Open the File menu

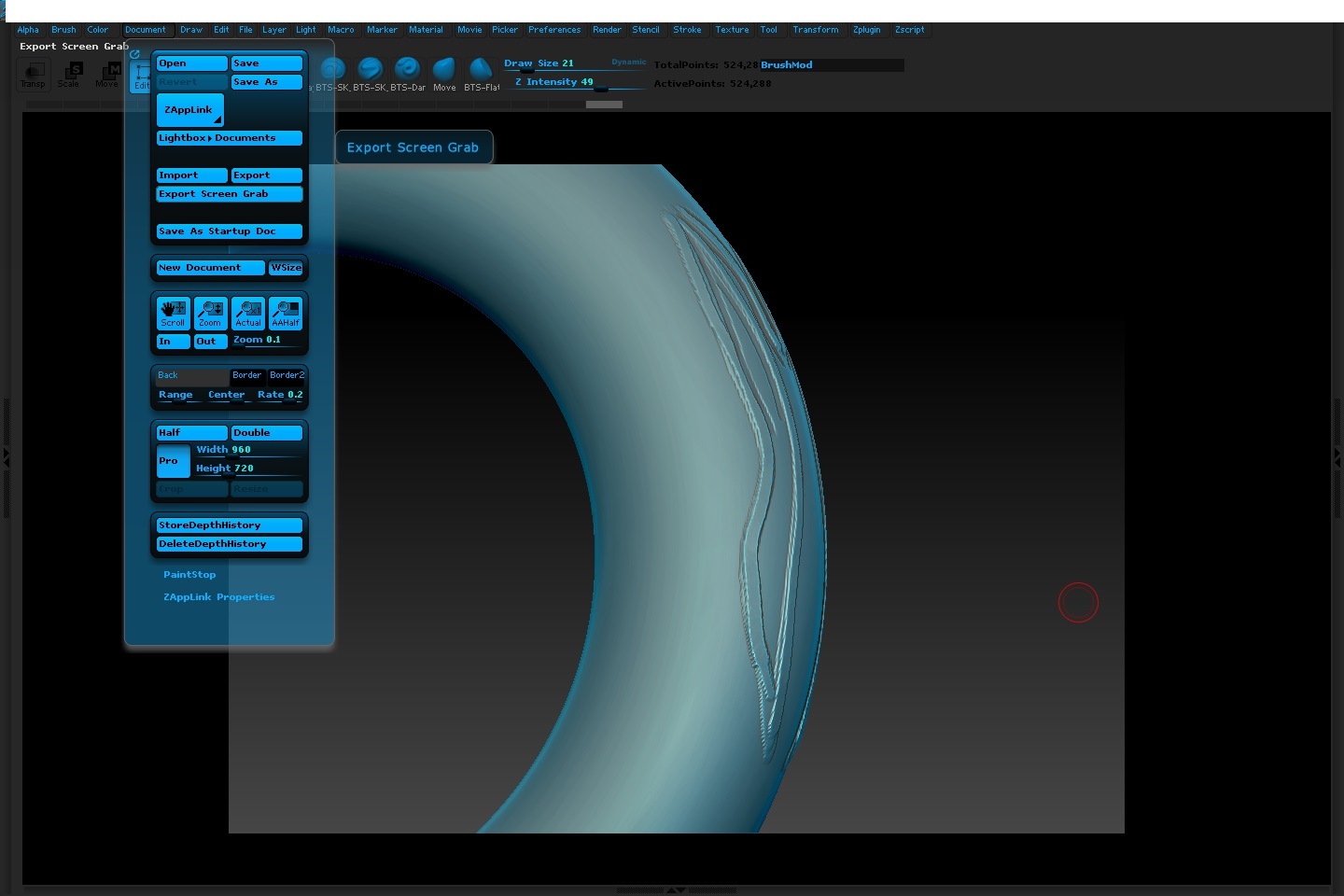245,30
